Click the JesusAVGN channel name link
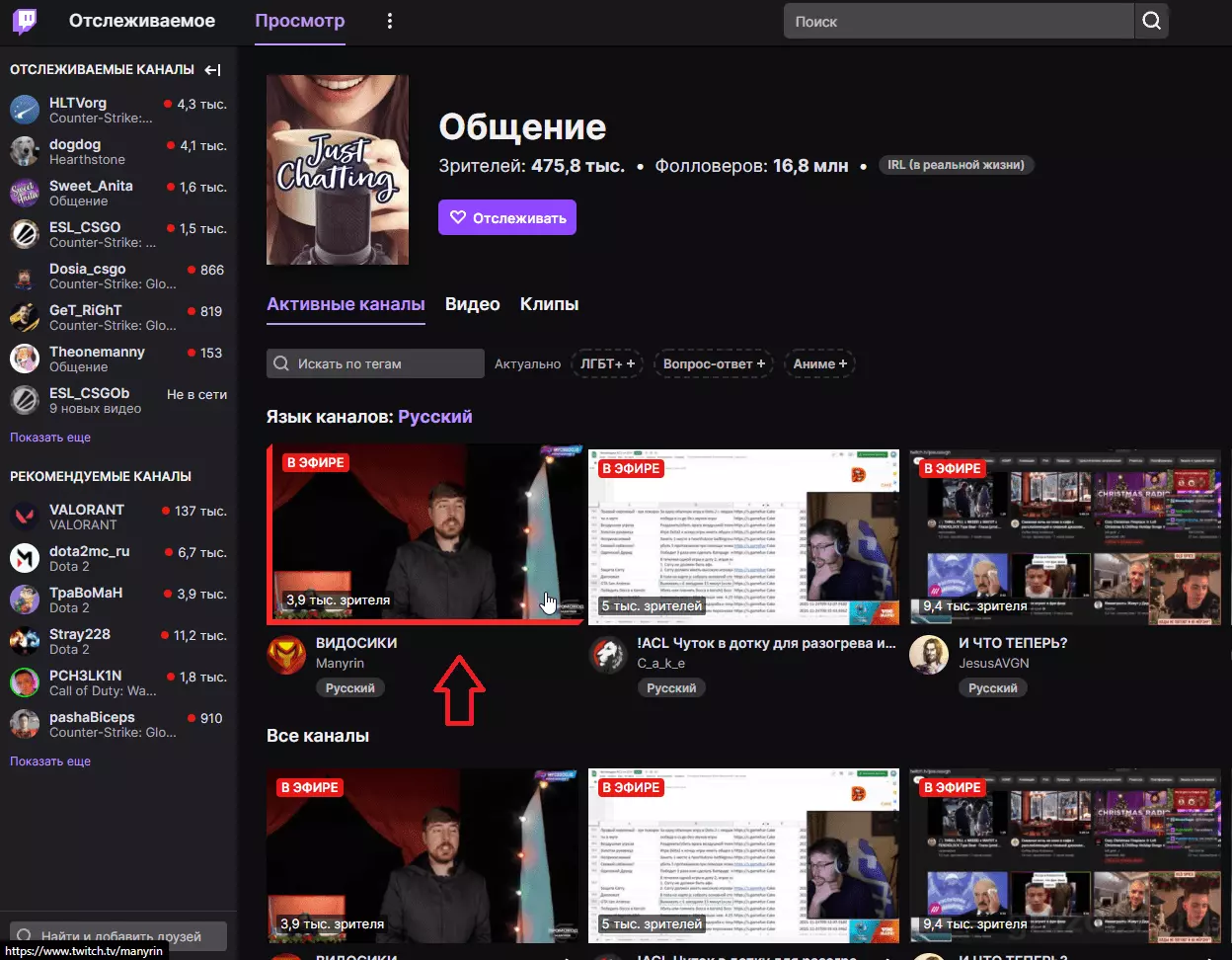1232x960 pixels. click(994, 664)
